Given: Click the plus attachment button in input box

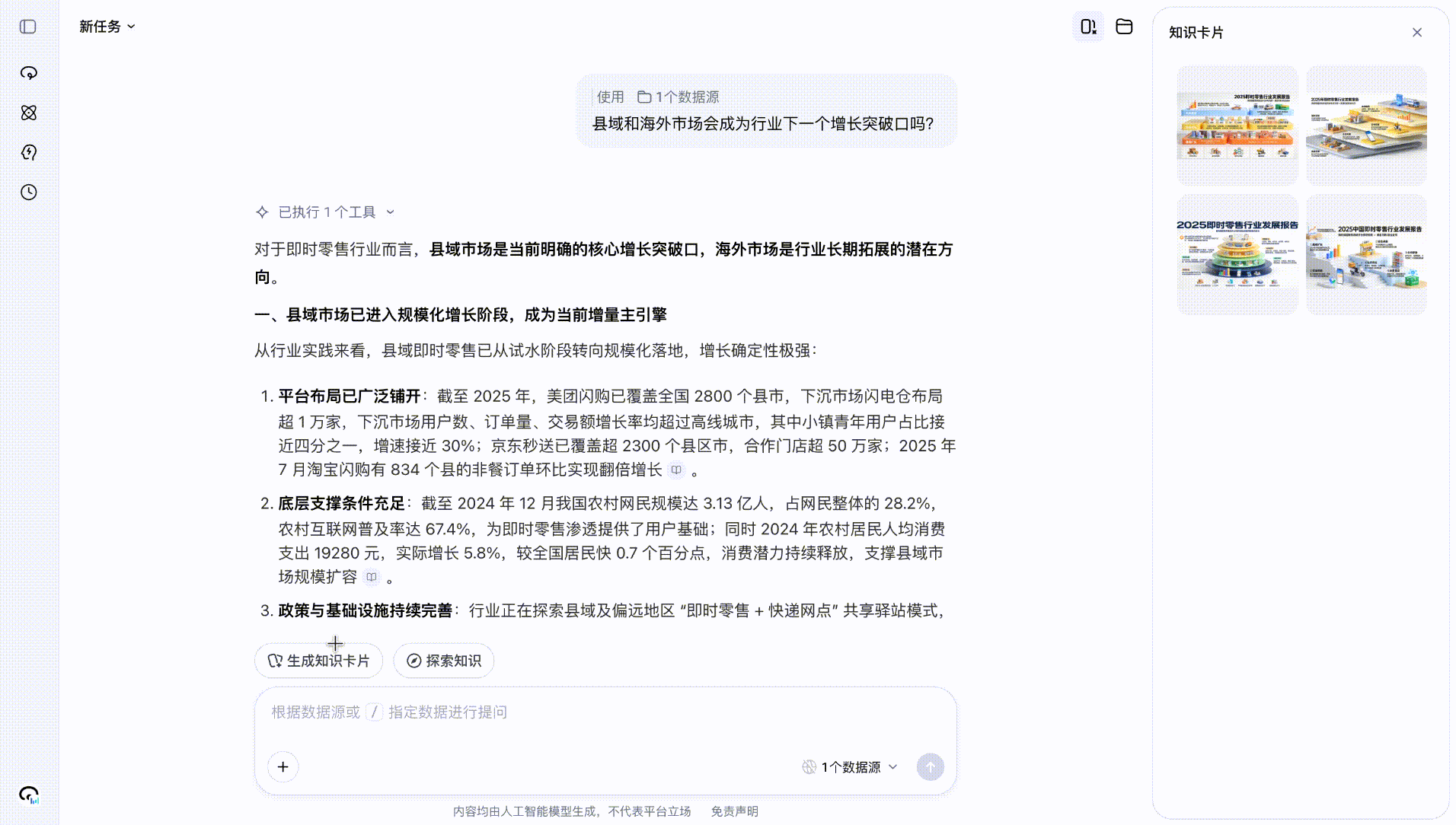Looking at the screenshot, I should (x=283, y=766).
